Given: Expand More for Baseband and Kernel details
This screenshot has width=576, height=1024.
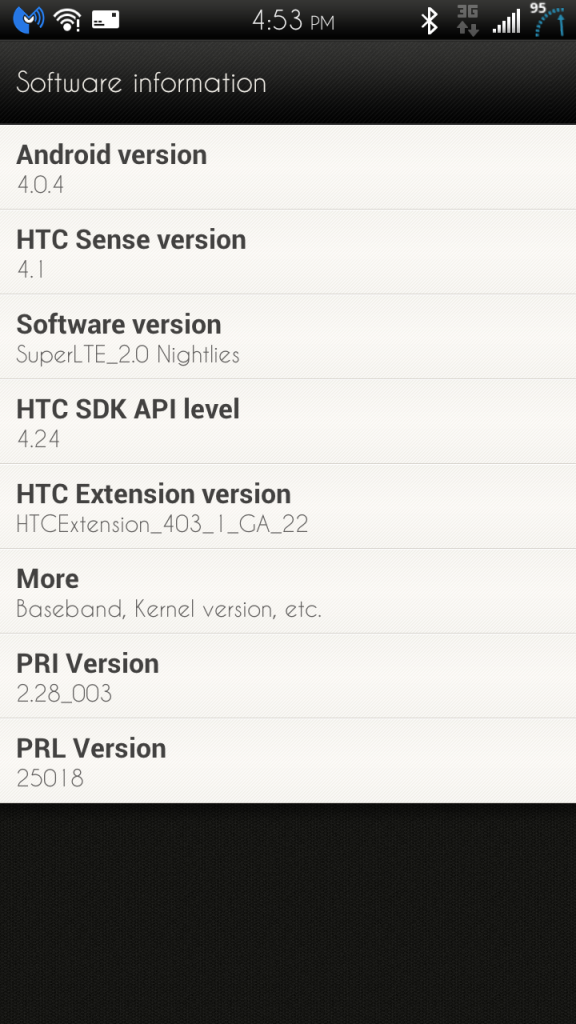Looking at the screenshot, I should click(288, 592).
